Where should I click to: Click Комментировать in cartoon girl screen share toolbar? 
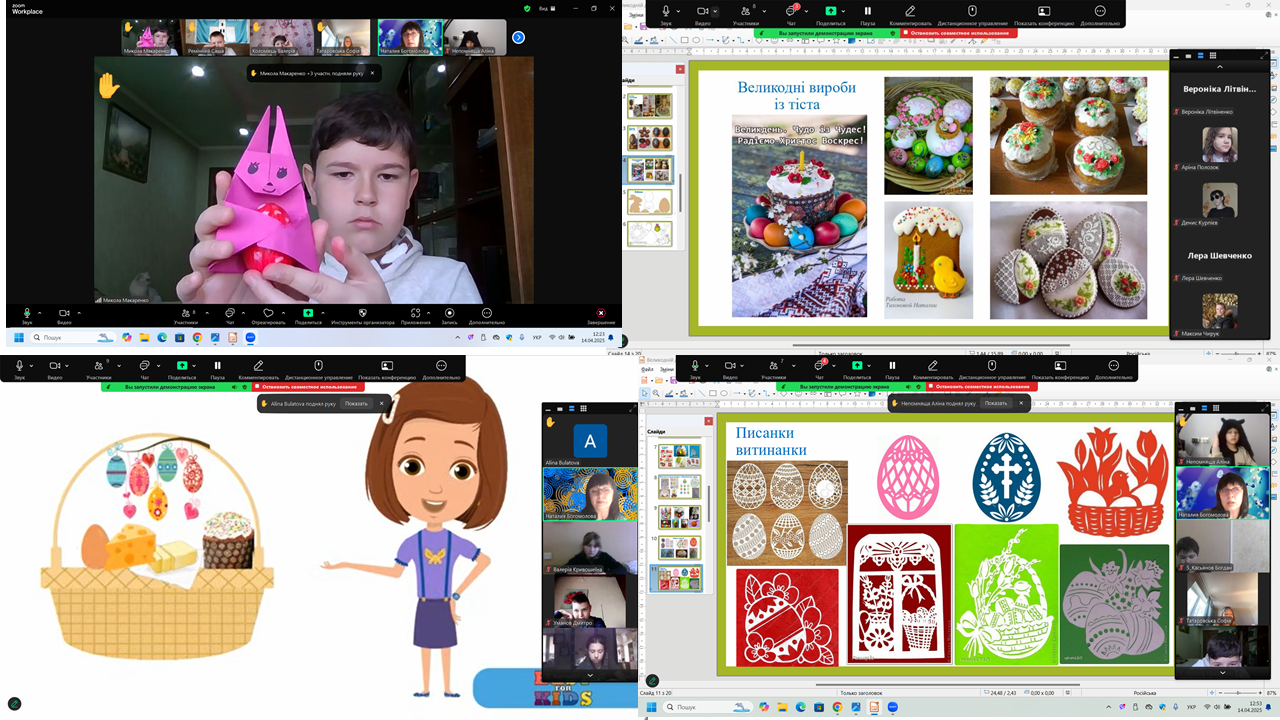(259, 367)
